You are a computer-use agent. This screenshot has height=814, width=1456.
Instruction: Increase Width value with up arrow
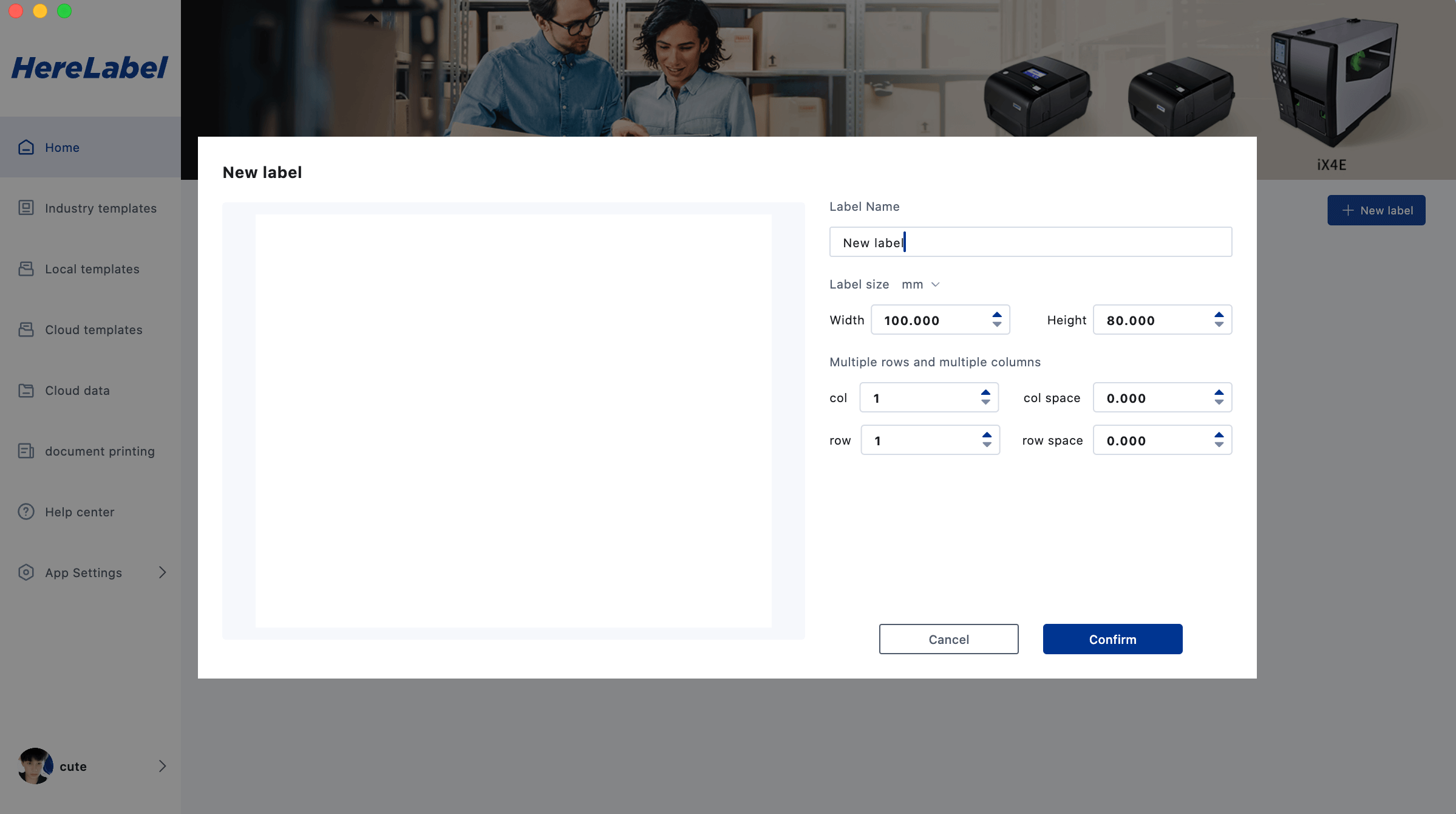(x=997, y=315)
